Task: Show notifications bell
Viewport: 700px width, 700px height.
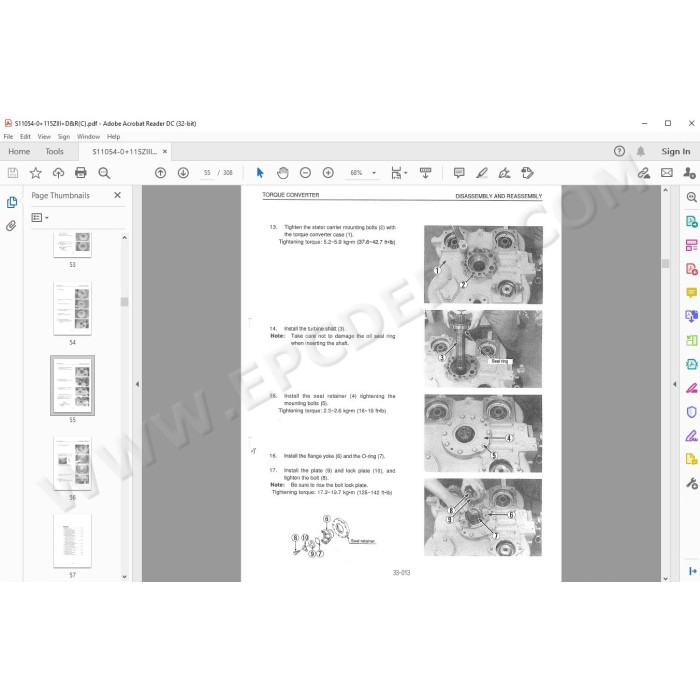Action: [x=641, y=151]
